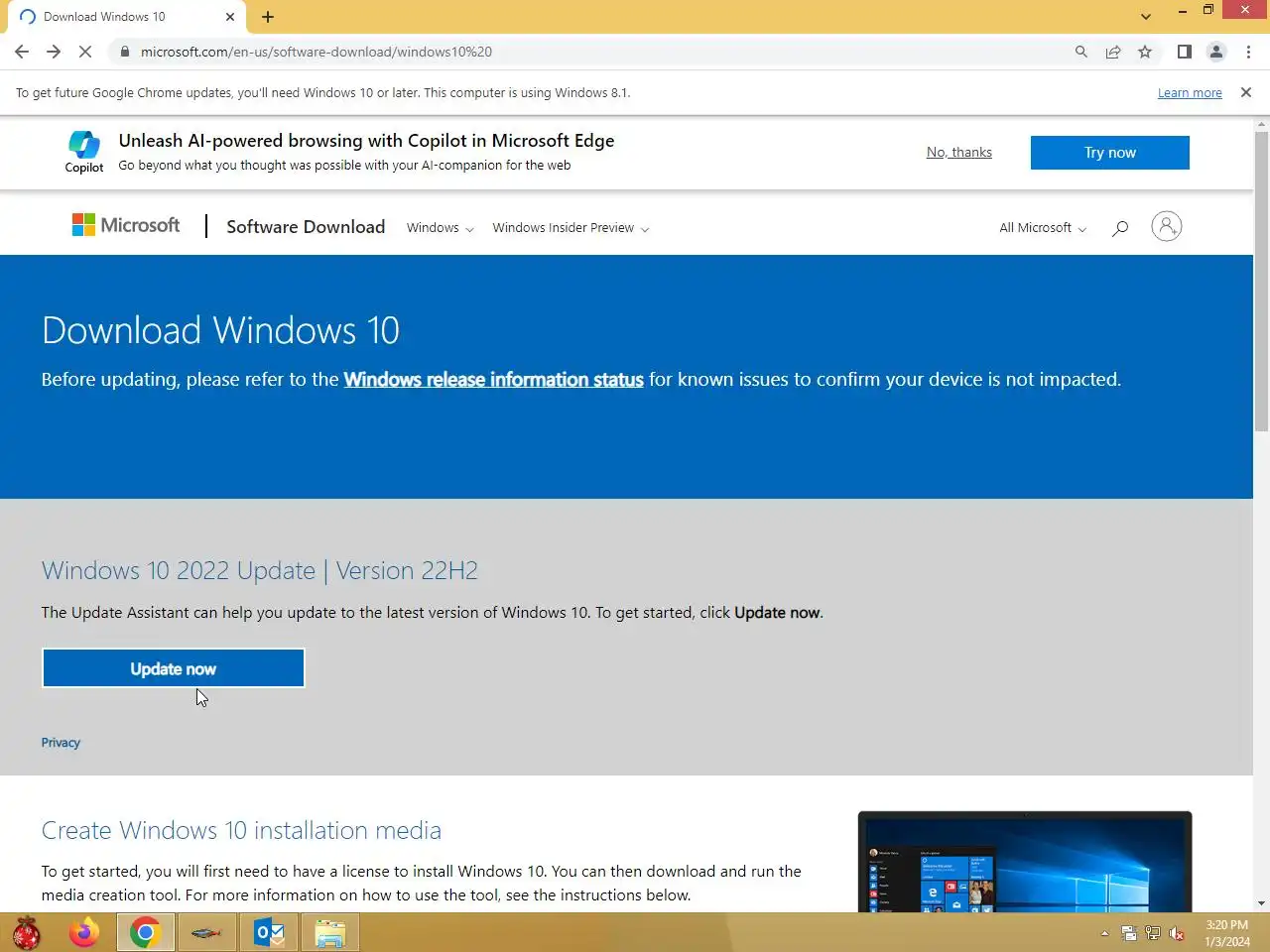Expand the Windows Insider Preview menu

pos(571,228)
